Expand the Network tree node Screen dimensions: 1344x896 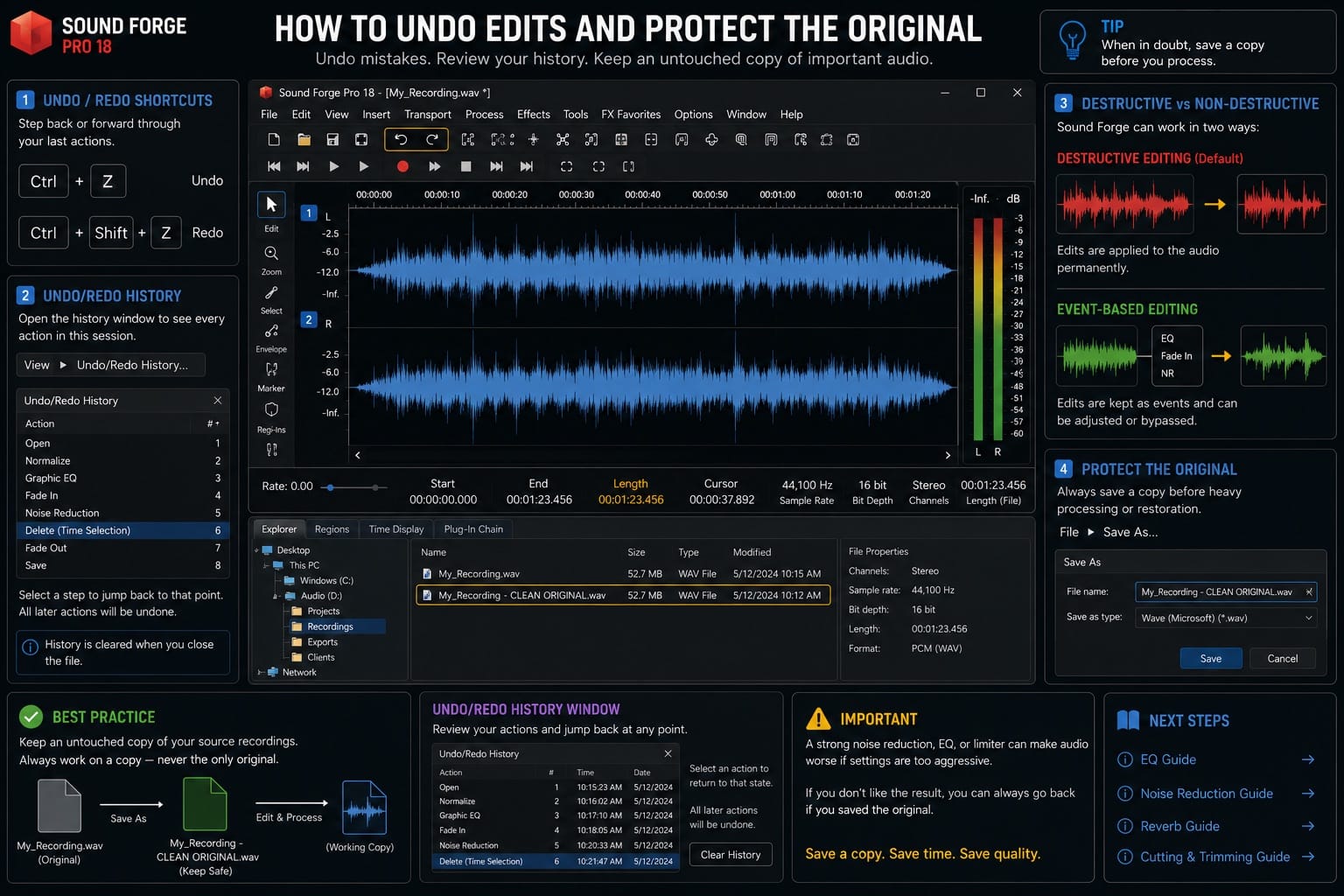[x=260, y=672]
